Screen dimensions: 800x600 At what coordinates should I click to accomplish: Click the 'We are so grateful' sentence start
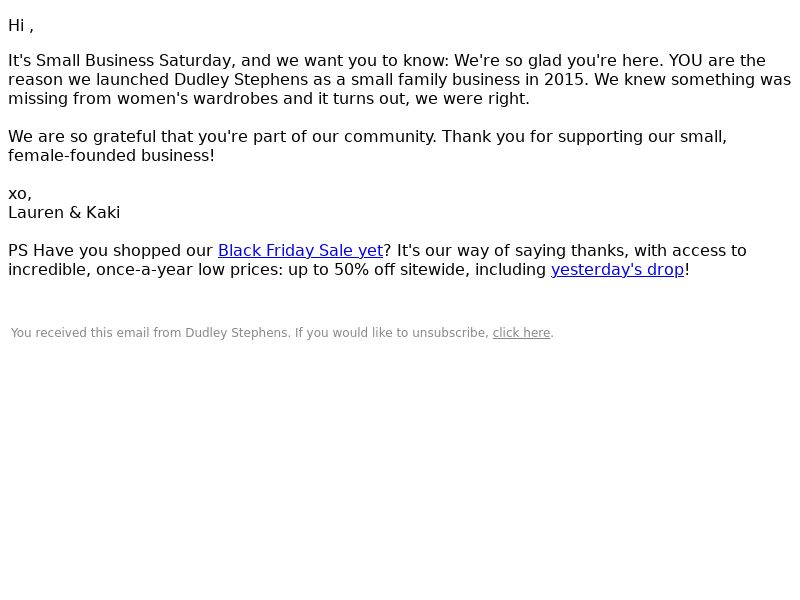[x=82, y=137]
